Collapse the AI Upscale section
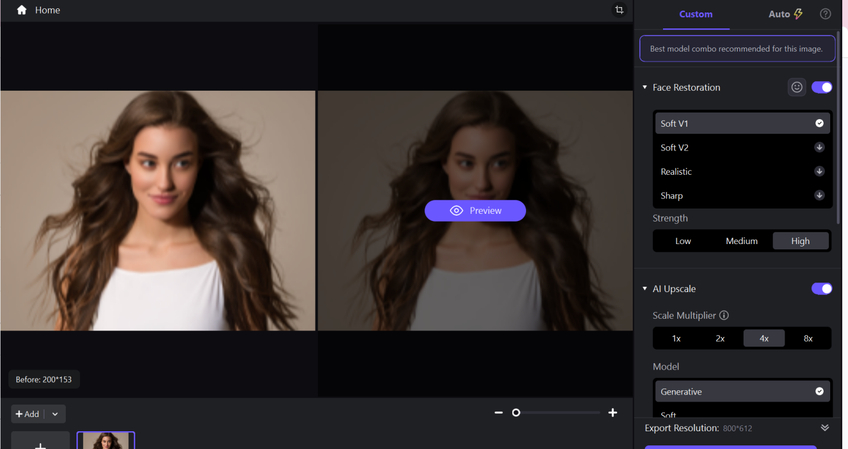Image resolution: width=848 pixels, height=449 pixels. pyautogui.click(x=645, y=288)
